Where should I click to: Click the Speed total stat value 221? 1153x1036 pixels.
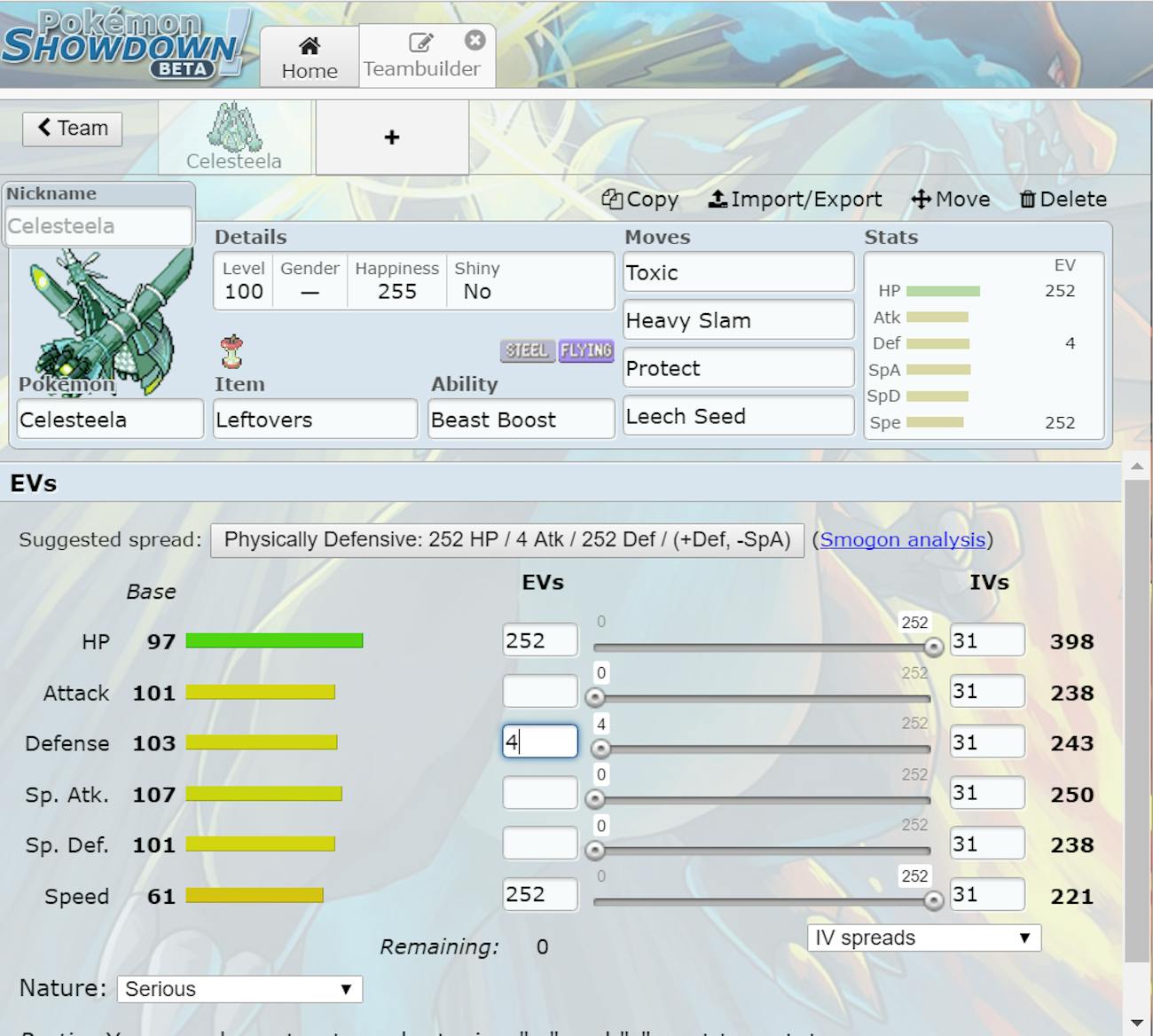1071,896
